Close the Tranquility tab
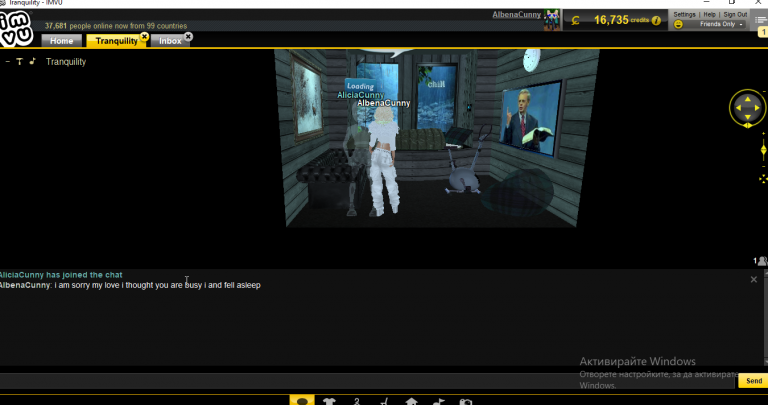 [144, 36]
